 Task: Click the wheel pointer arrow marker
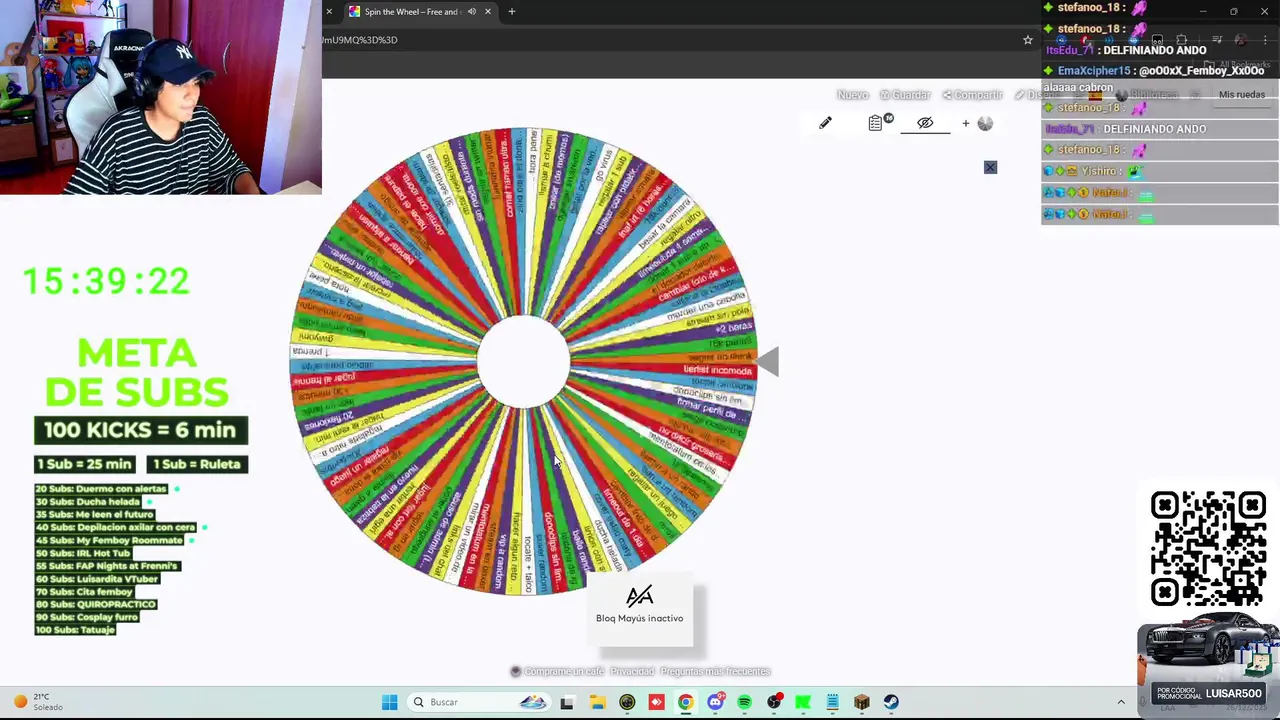[x=768, y=361]
